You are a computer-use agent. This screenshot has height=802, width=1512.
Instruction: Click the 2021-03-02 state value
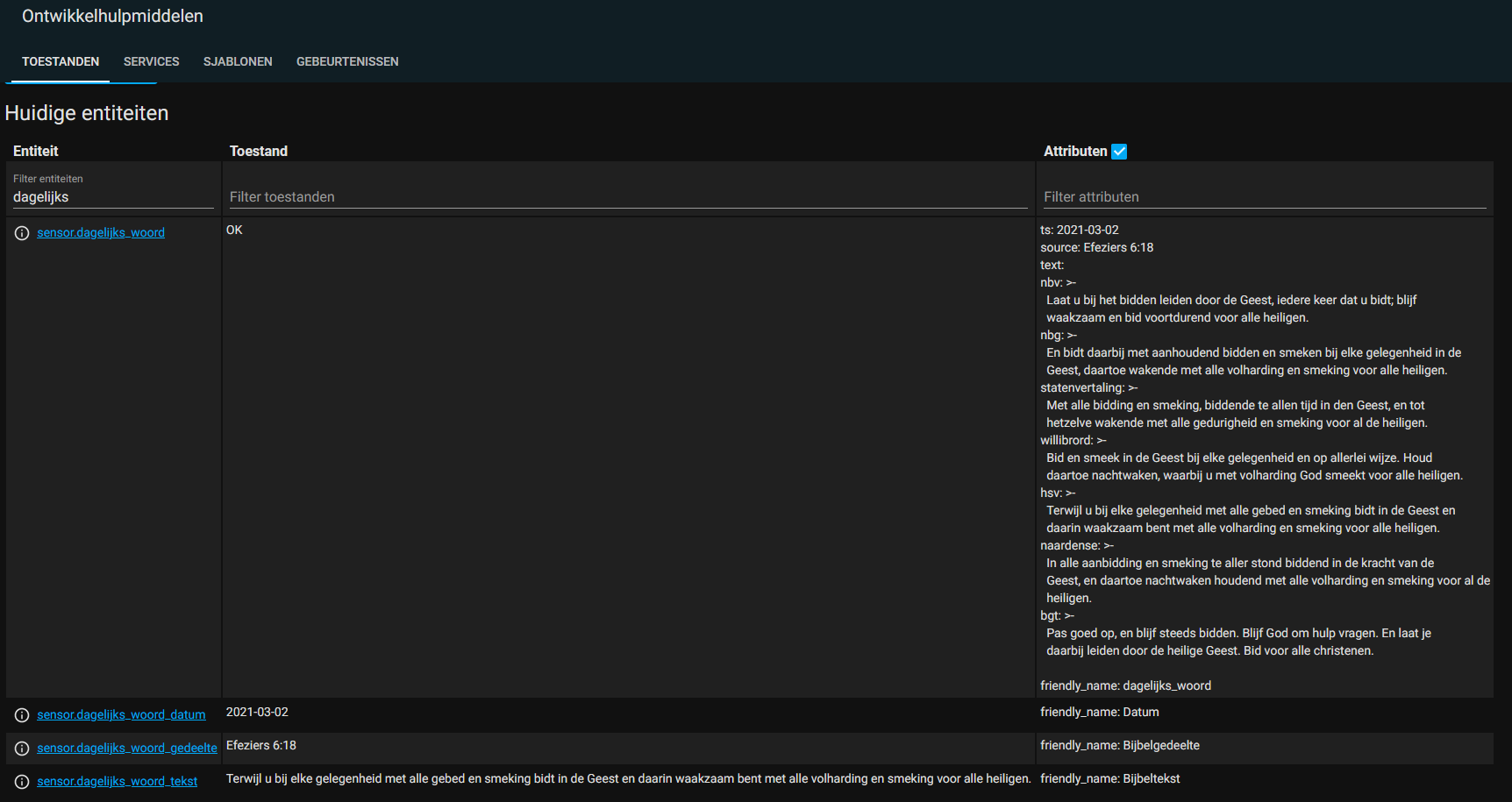[257, 713]
